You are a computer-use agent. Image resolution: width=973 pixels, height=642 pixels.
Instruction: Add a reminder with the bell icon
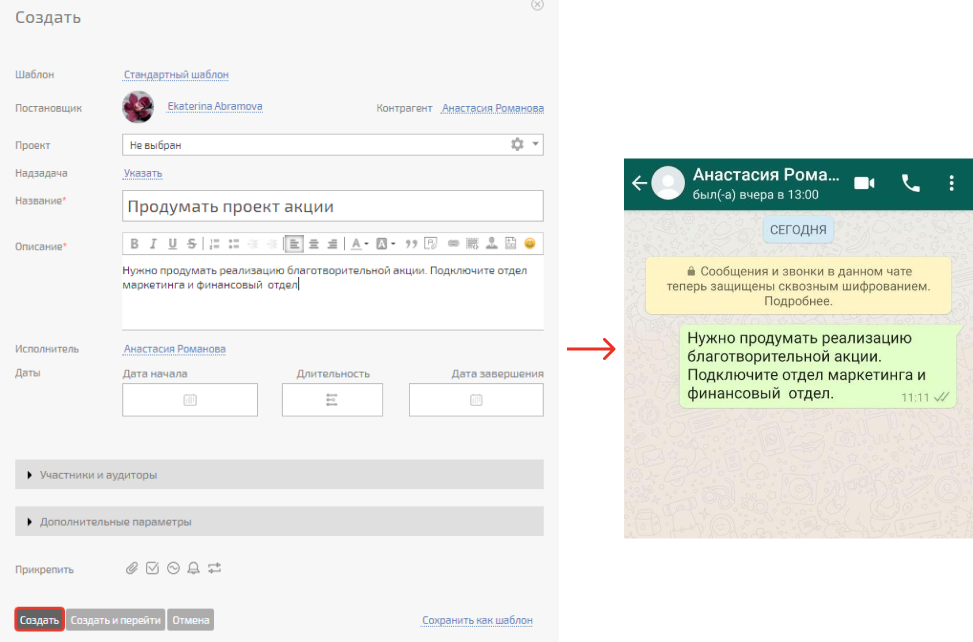[194, 568]
